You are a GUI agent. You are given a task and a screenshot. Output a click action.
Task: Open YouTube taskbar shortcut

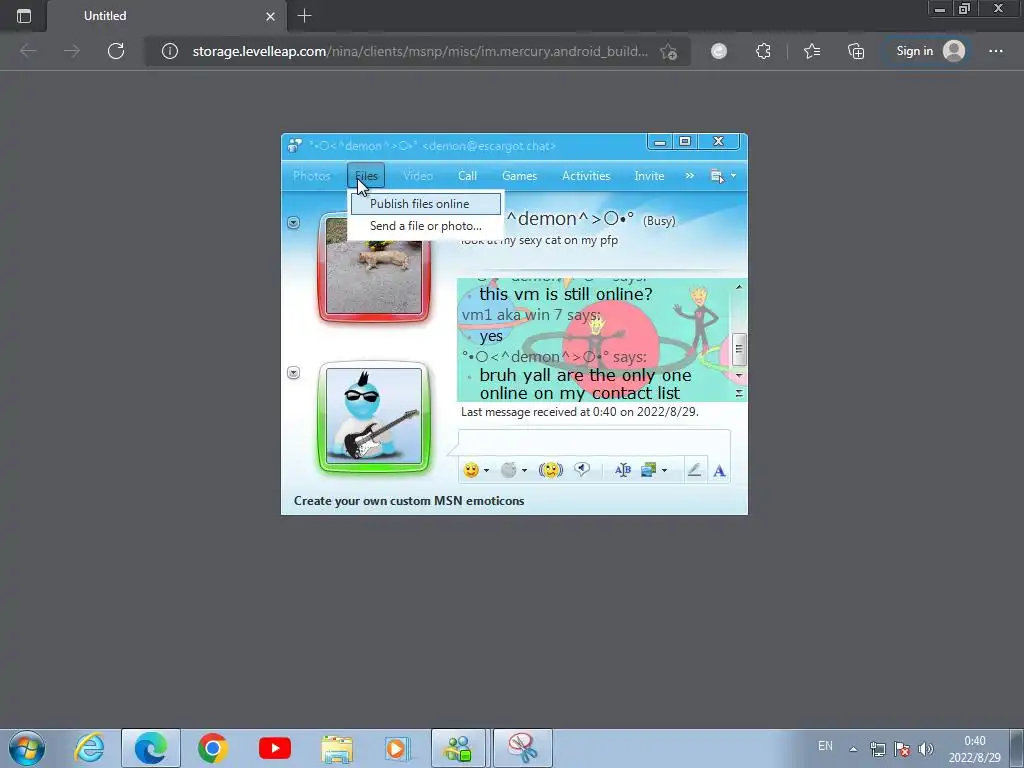tap(275, 748)
